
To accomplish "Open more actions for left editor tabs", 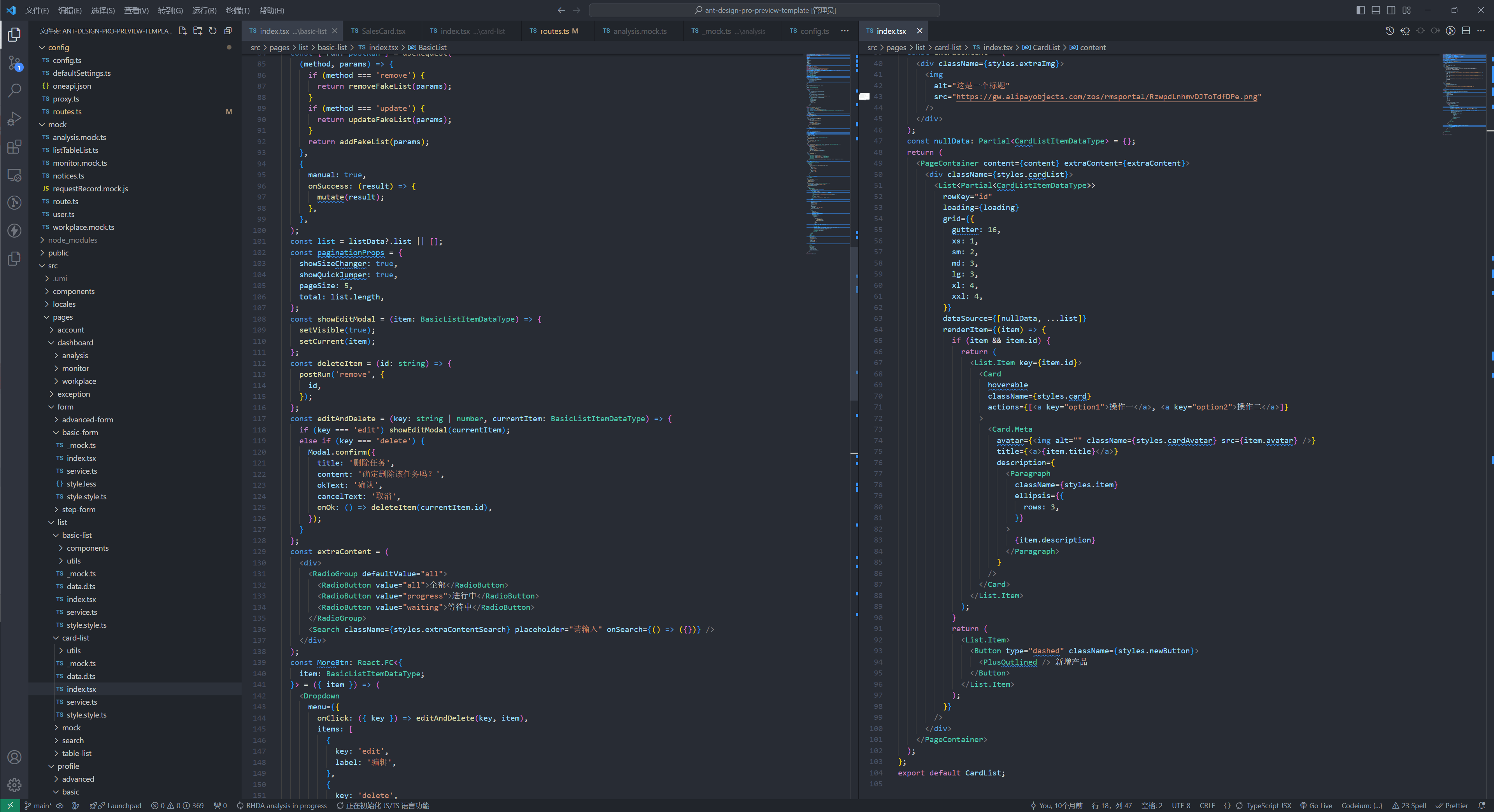I will [845, 31].
